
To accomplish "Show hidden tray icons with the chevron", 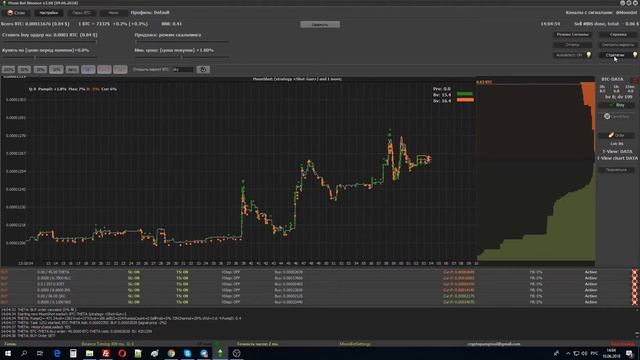I will 568,353.
